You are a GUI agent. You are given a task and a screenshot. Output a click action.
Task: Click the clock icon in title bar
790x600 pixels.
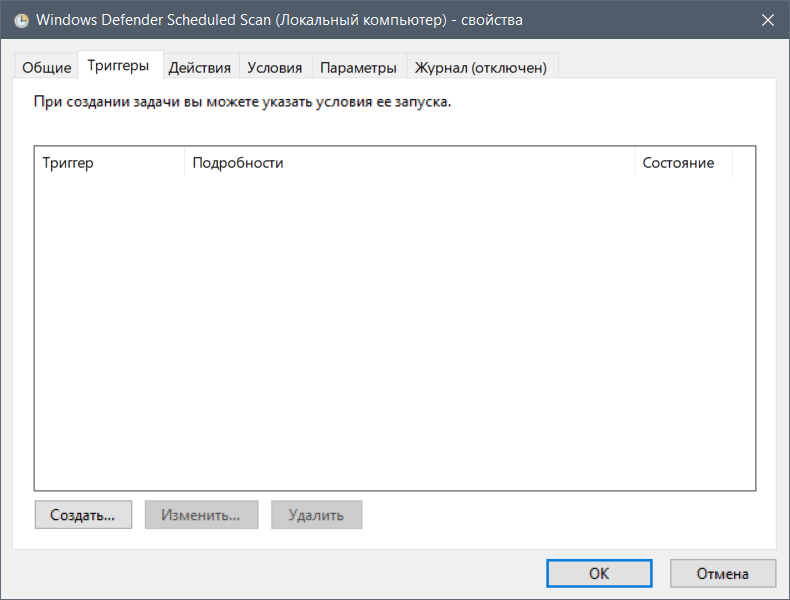tap(21, 20)
